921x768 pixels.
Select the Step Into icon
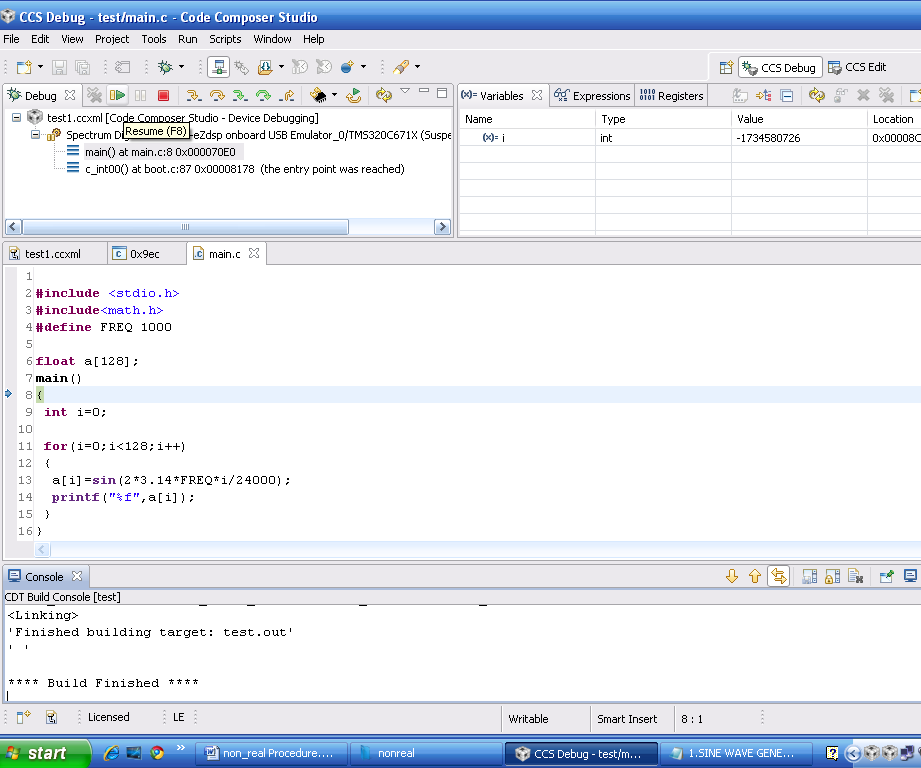(192, 96)
